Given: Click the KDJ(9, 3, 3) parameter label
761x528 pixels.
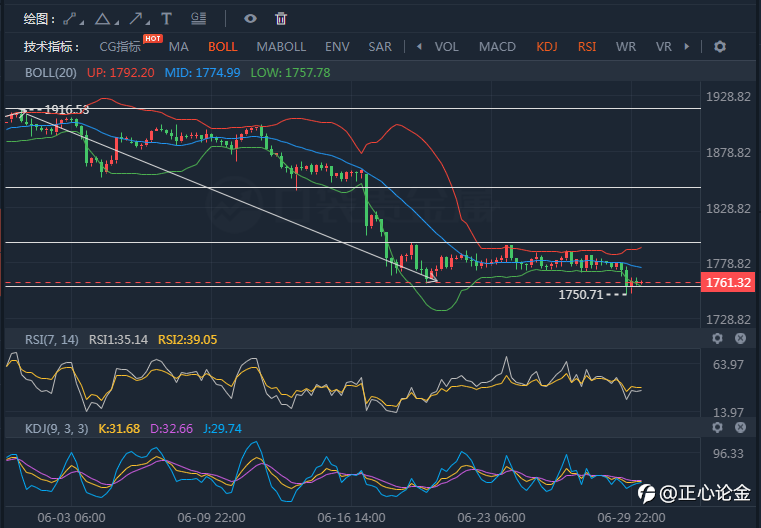Looking at the screenshot, I should point(56,429).
